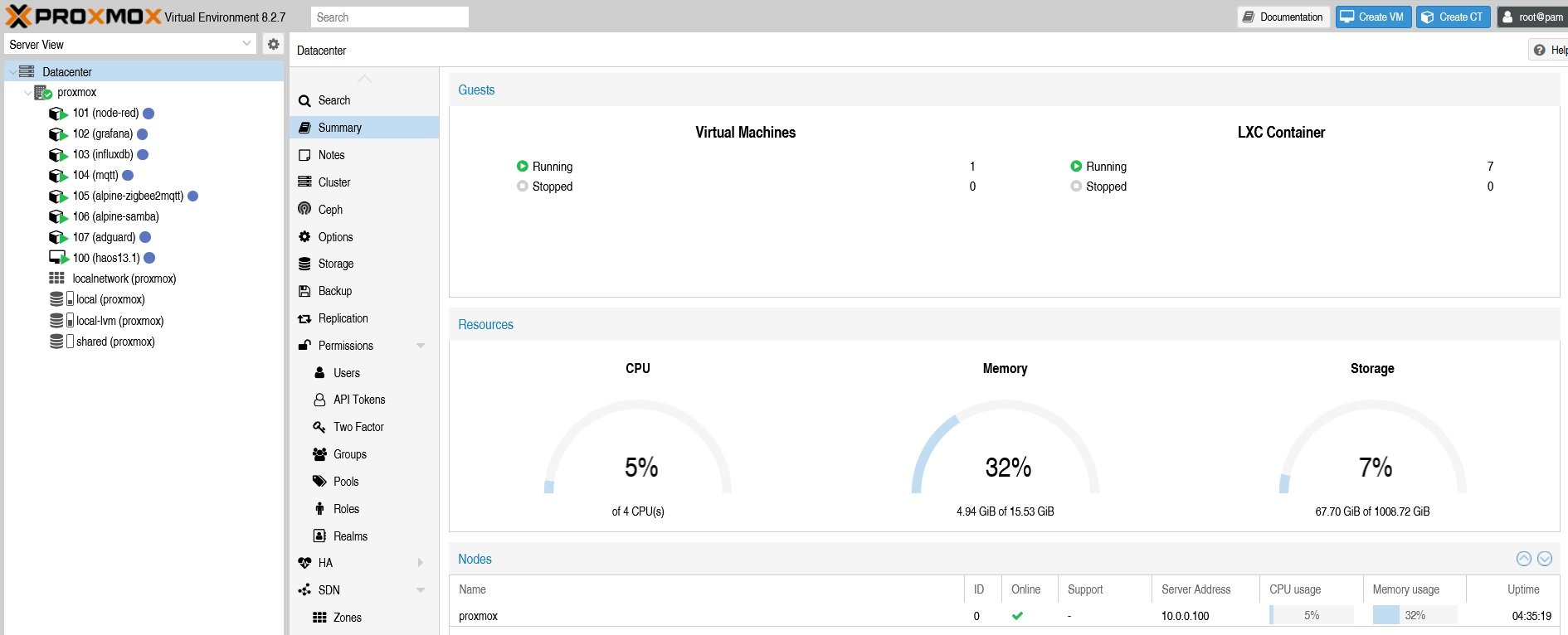This screenshot has height=635, width=1568.
Task: Open the Ceph menu icon
Action: point(304,209)
